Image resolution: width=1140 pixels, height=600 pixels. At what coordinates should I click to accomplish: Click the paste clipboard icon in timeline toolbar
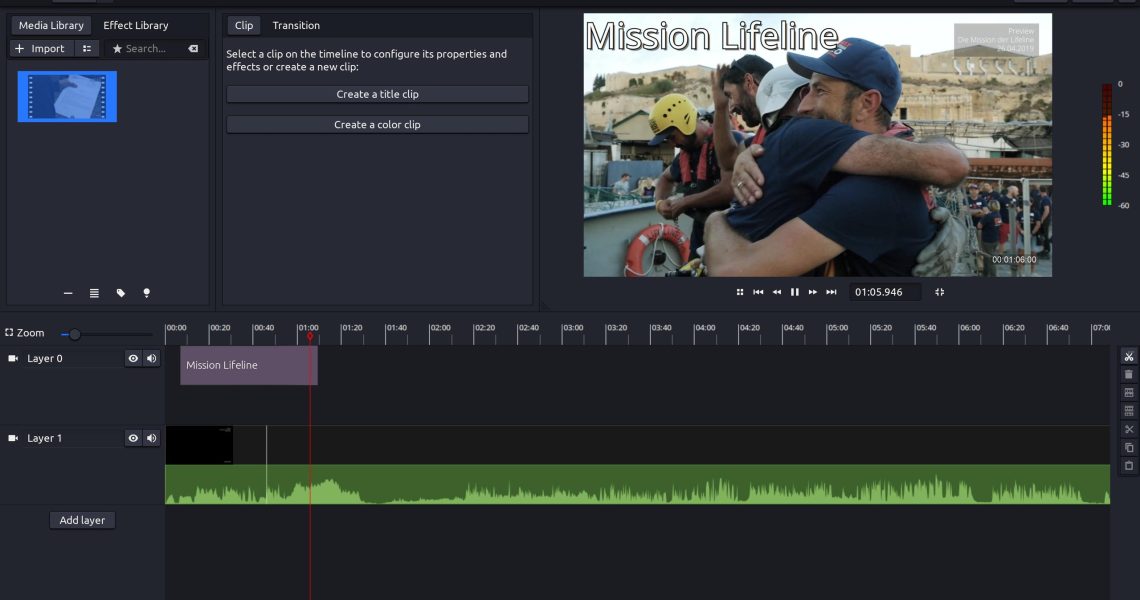tap(1129, 466)
